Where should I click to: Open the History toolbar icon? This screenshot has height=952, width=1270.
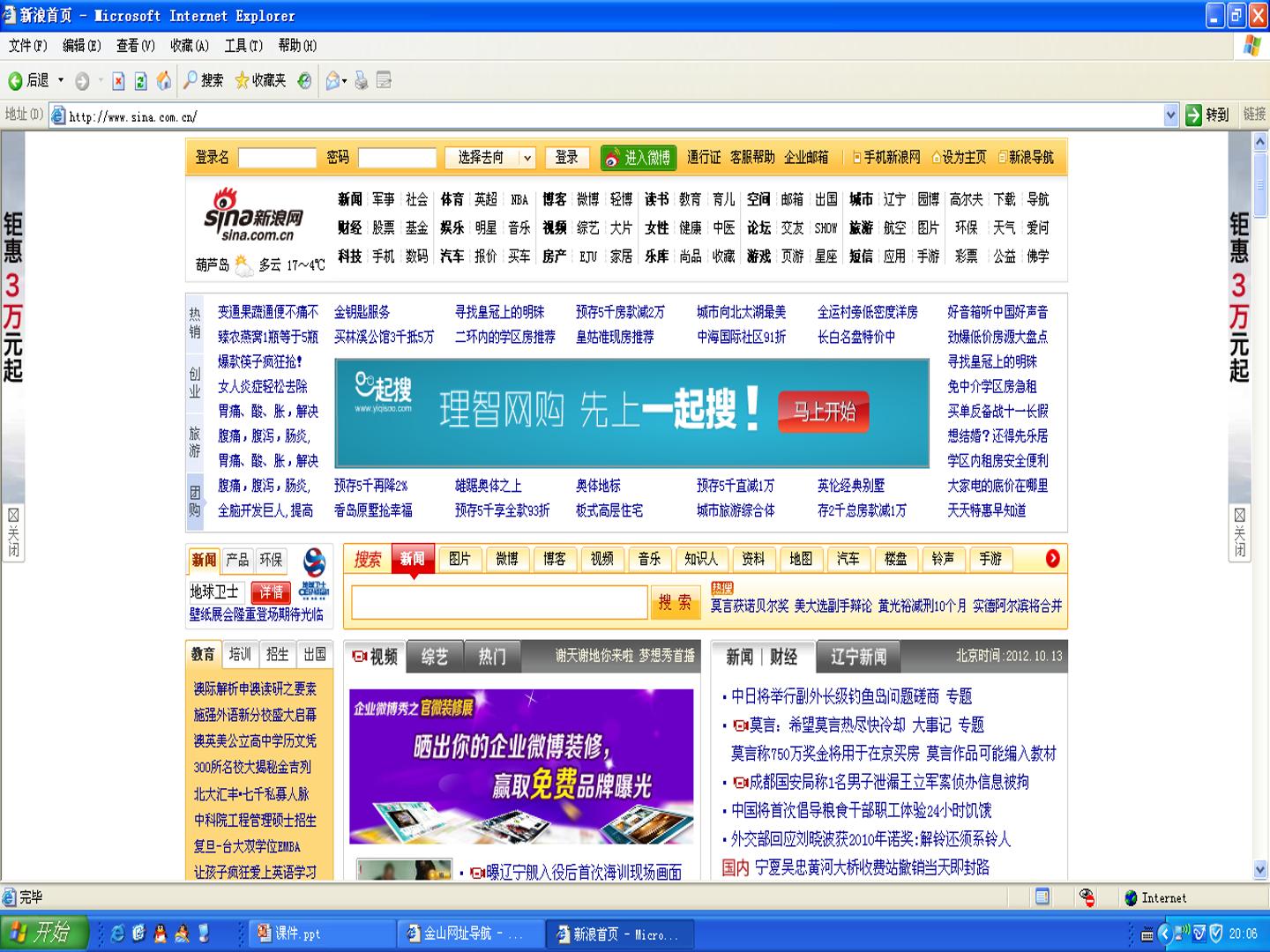coord(304,81)
